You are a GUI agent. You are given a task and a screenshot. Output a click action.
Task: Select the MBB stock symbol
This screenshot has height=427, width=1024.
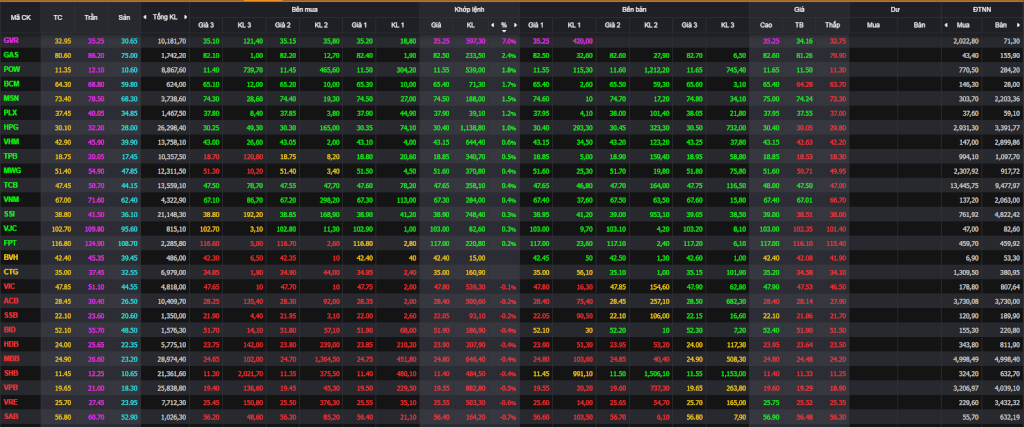11,358
